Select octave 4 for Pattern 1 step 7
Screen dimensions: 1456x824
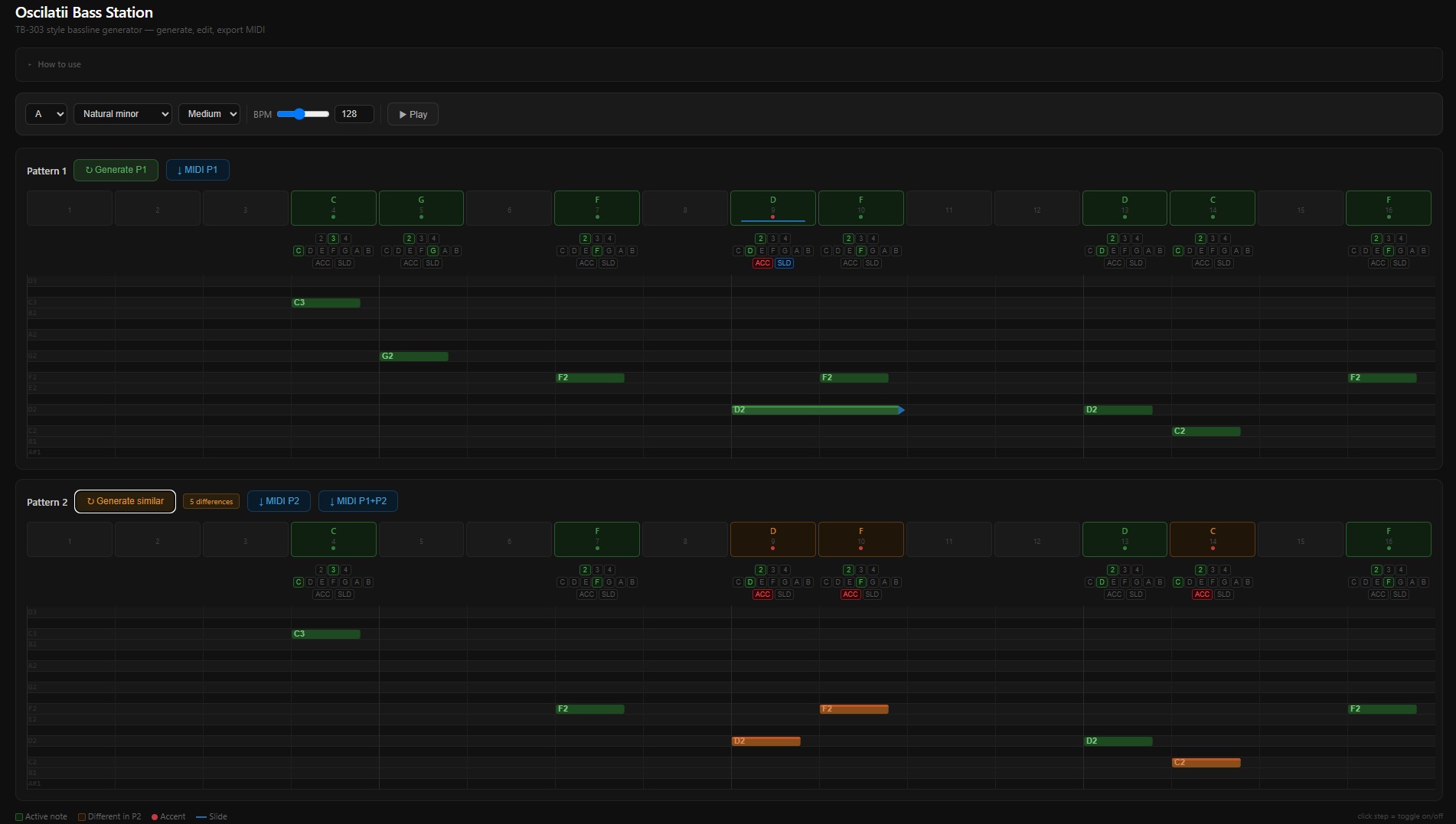pyautogui.click(x=609, y=239)
